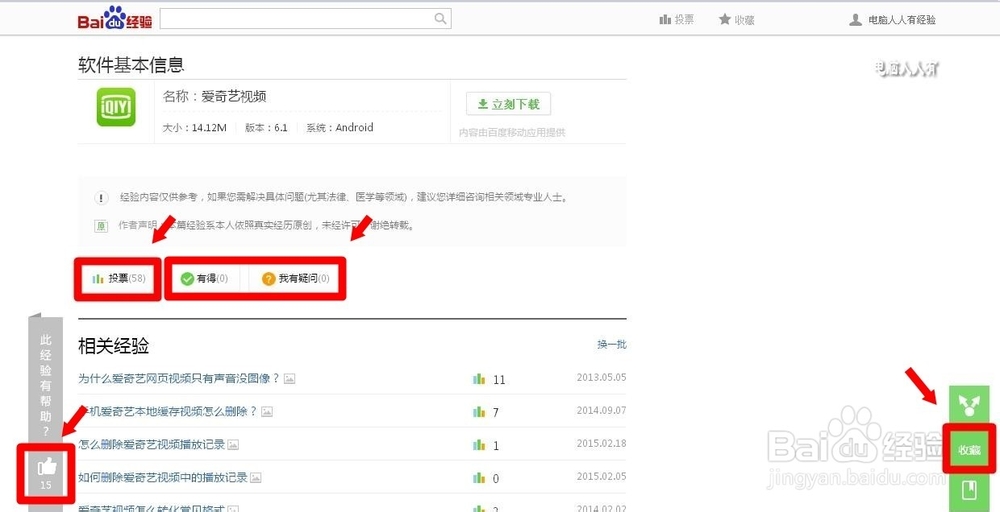Select the date 2013.05.05
This screenshot has width=1000, height=512.
[x=601, y=377]
